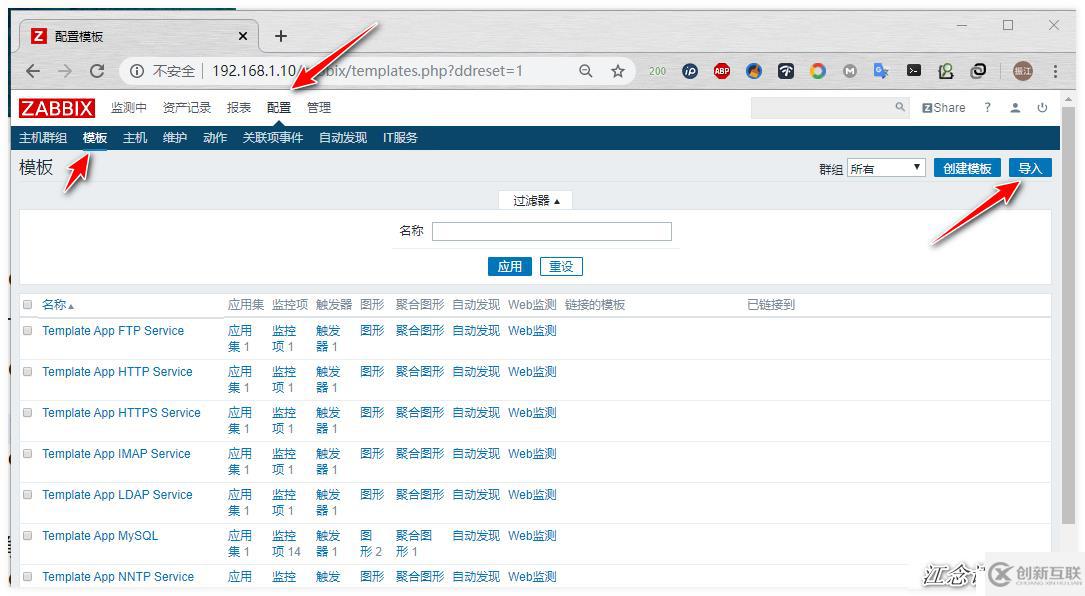Check Template App FTP Service checkbox

[28, 331]
